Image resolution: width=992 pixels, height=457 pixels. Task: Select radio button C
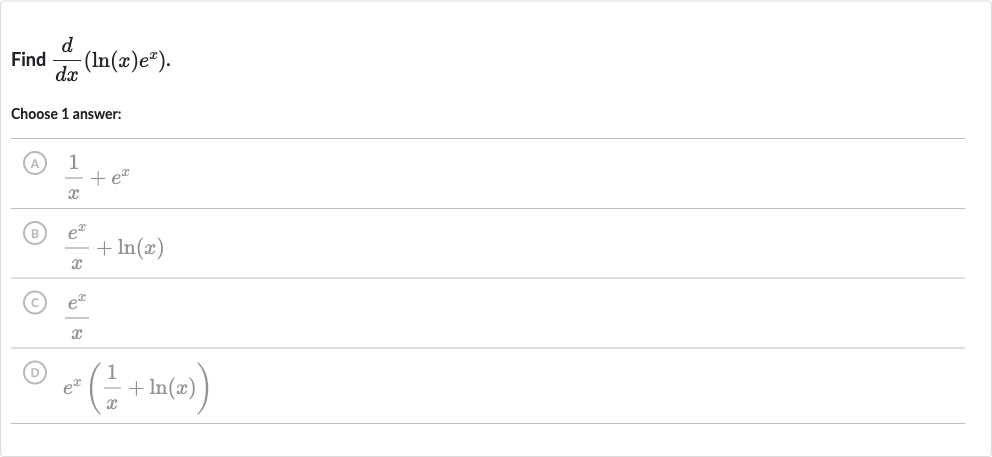tap(35, 303)
